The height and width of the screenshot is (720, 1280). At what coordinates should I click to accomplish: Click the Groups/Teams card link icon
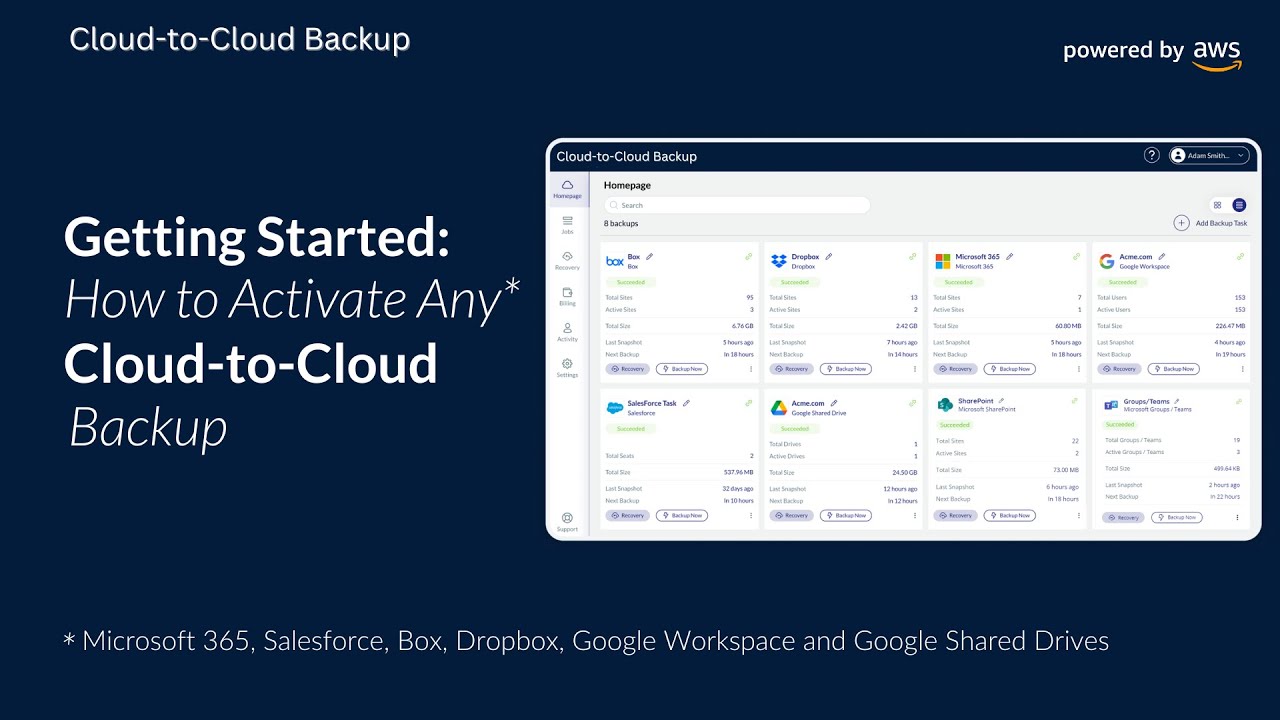(x=1238, y=401)
